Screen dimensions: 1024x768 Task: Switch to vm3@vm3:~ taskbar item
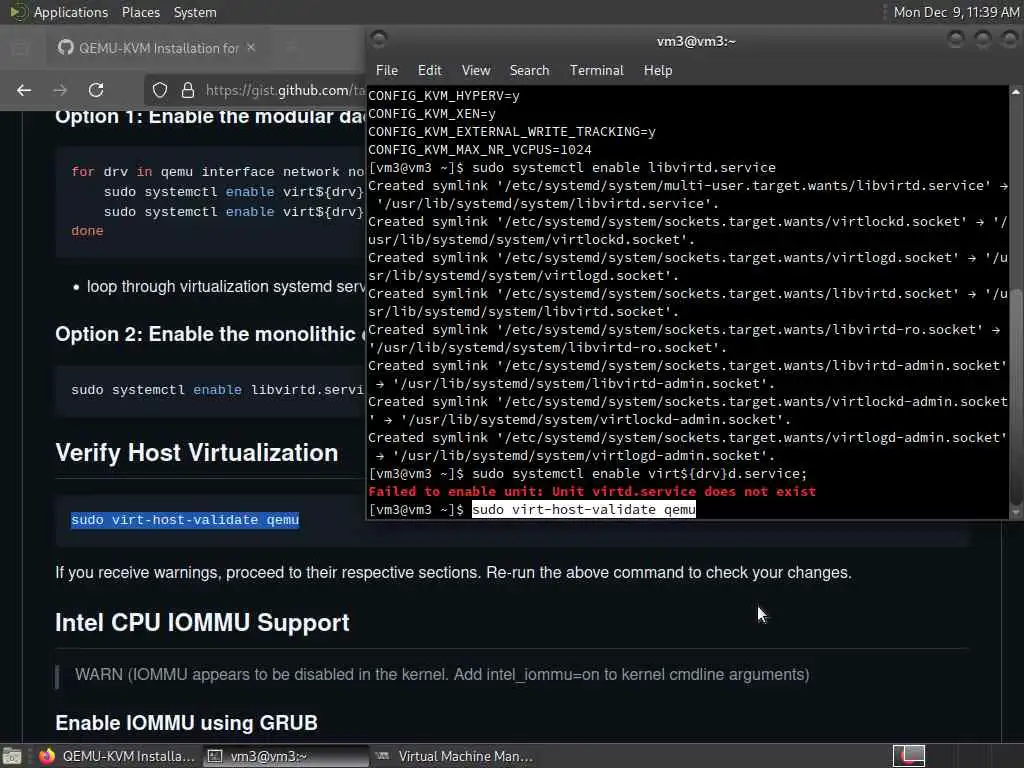click(x=286, y=756)
